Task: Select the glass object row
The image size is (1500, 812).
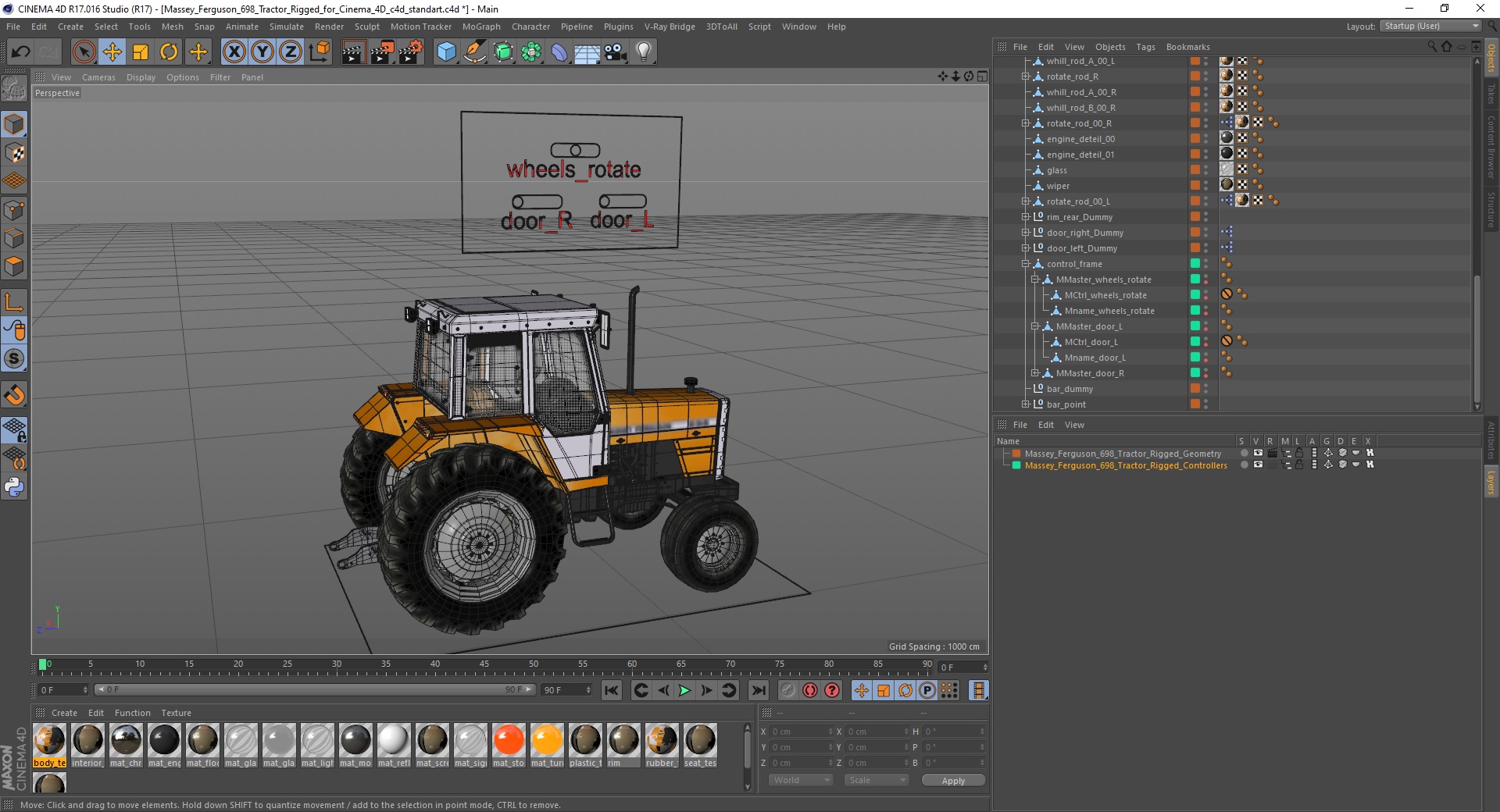Action: click(x=1057, y=170)
